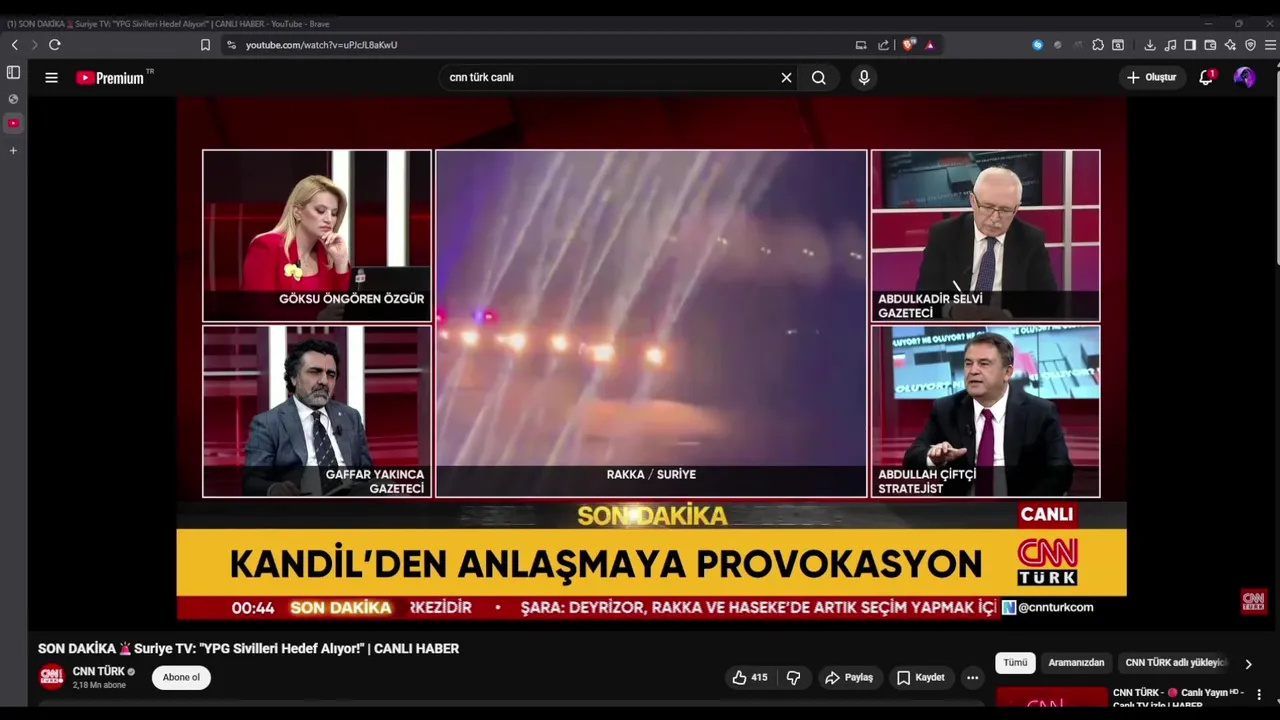This screenshot has width=1280, height=720.
Task: Toggle the browser sidebar panel icon
Action: pyautogui.click(x=1190, y=45)
